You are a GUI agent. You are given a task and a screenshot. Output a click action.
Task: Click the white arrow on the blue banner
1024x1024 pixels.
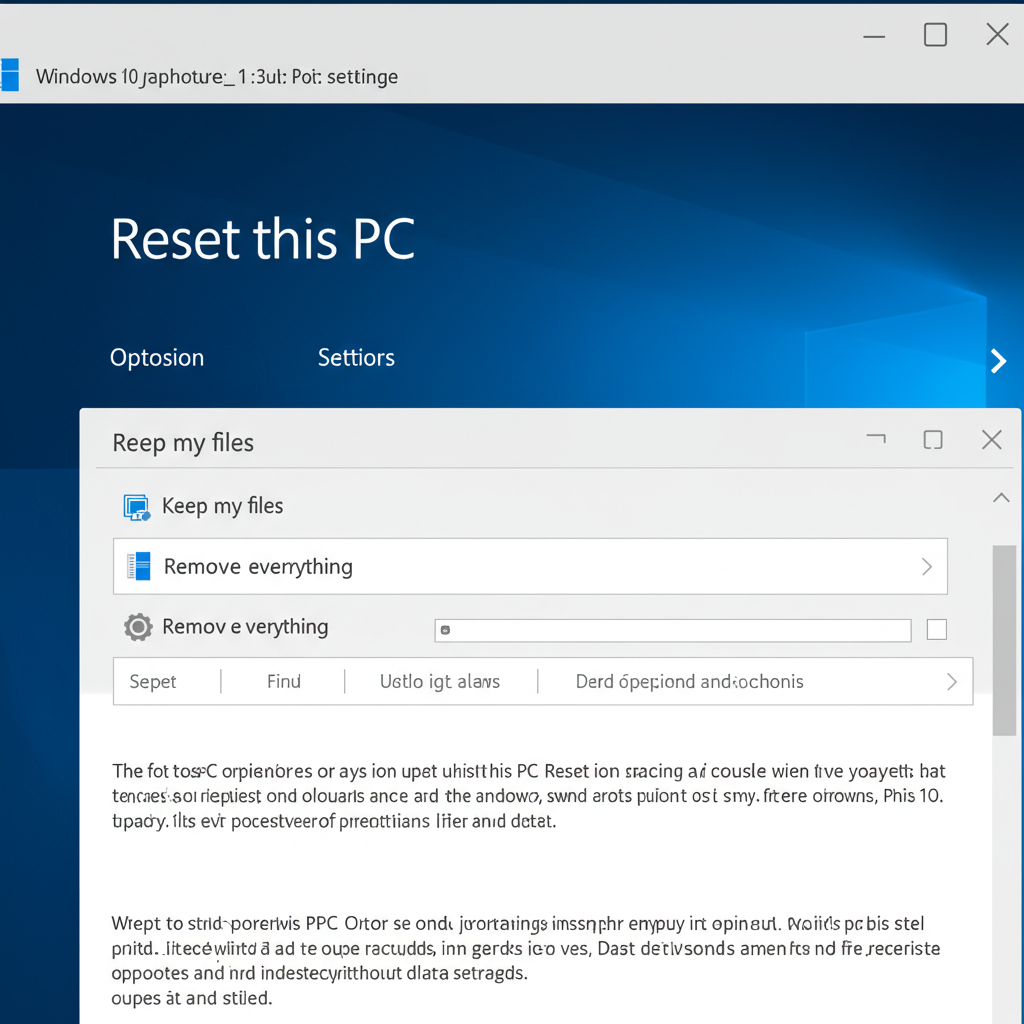tap(998, 360)
